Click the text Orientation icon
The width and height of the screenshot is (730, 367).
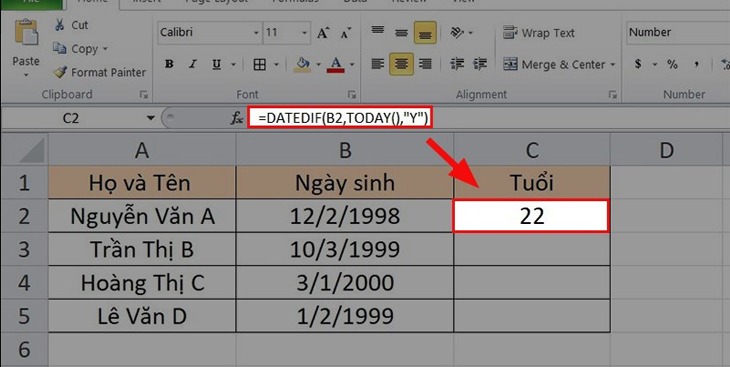[457, 32]
